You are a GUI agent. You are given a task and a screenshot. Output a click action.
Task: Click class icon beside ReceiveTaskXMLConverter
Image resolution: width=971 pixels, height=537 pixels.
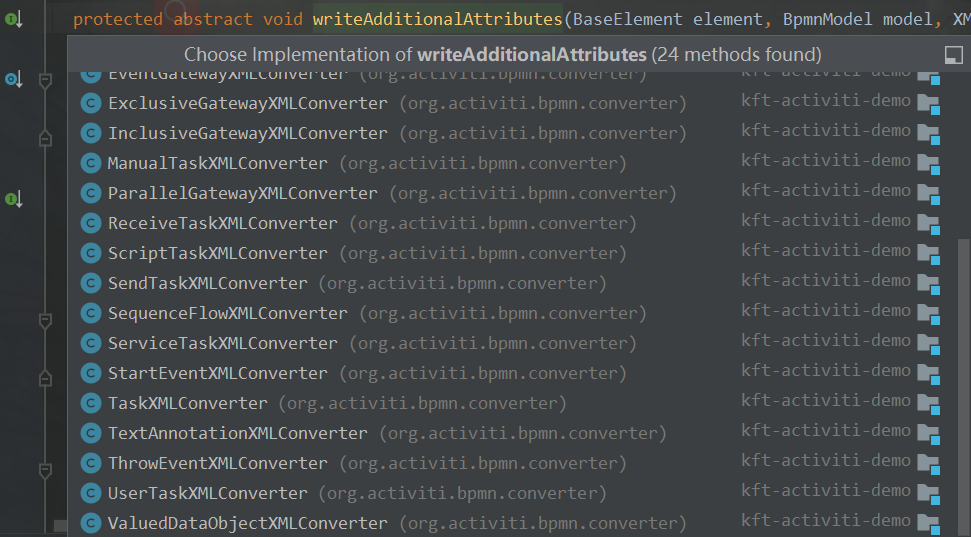(91, 223)
